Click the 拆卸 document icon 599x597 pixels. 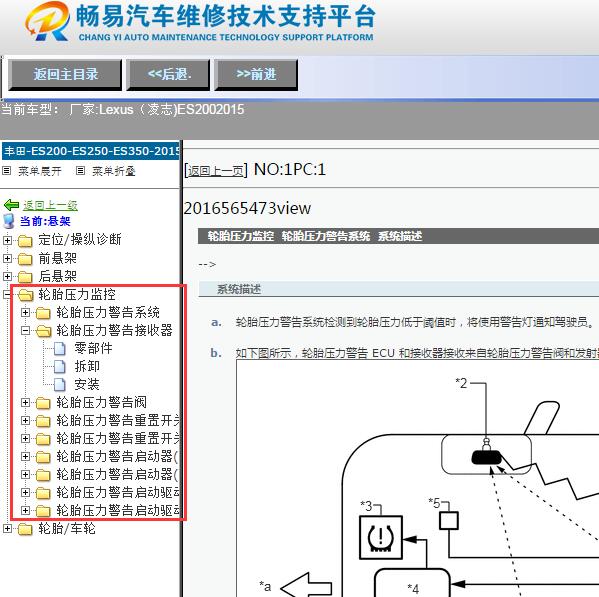tap(60, 367)
